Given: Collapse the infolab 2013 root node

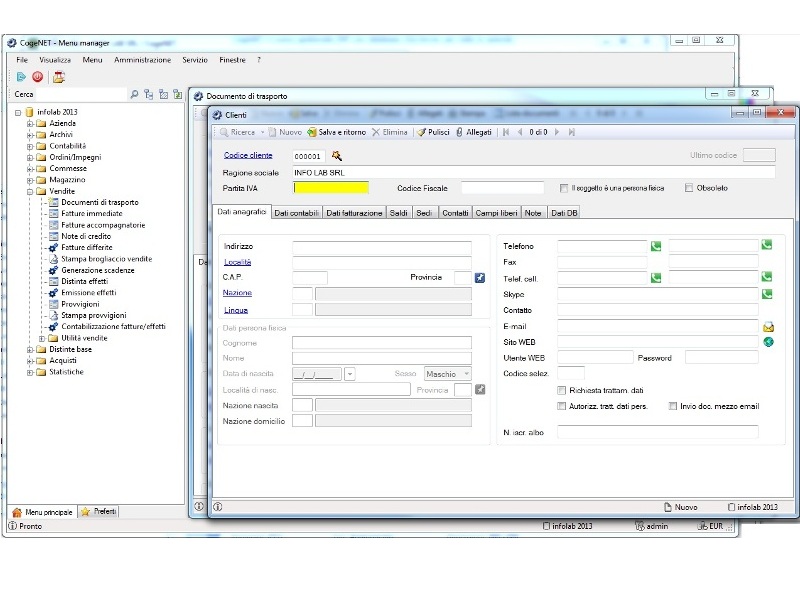Looking at the screenshot, I should [x=18, y=112].
